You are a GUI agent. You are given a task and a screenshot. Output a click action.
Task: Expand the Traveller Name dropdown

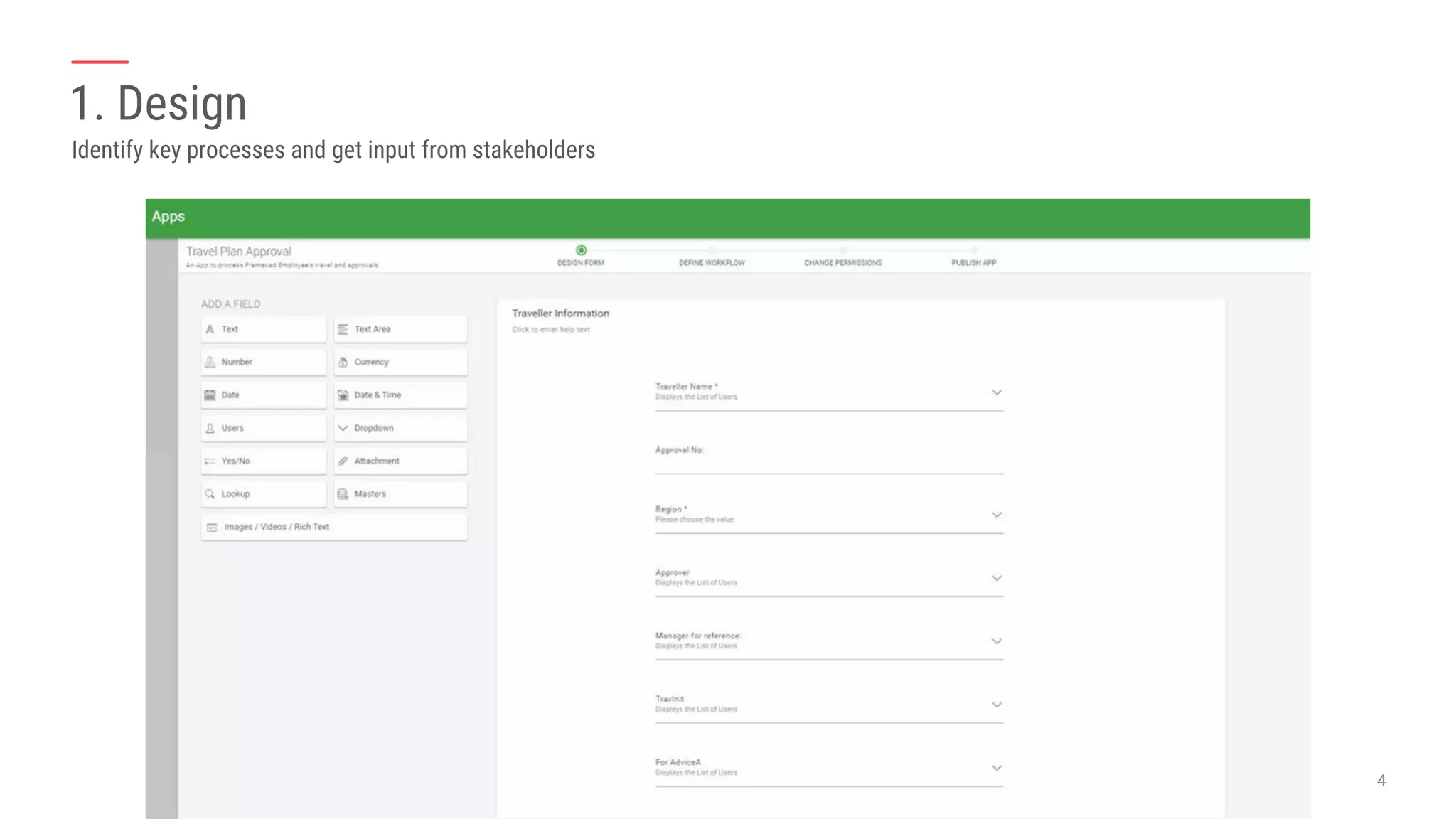pyautogui.click(x=997, y=392)
